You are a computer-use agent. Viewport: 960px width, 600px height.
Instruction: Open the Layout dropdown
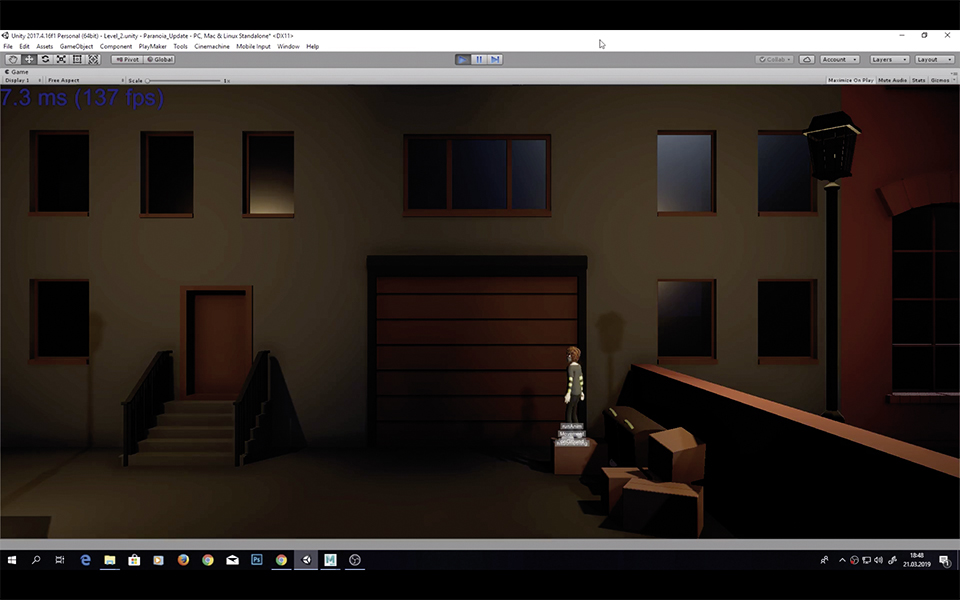[x=934, y=60]
